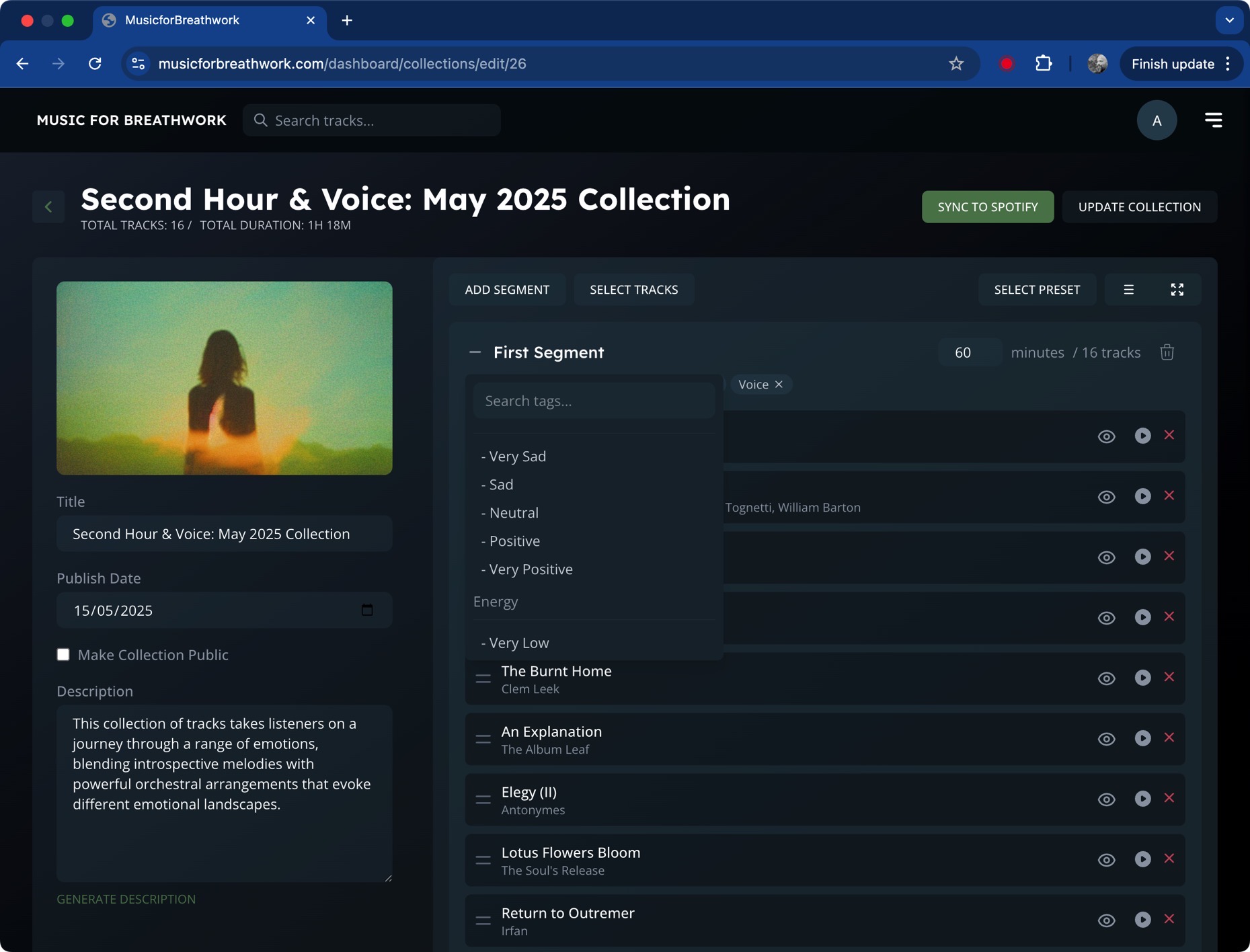Go back with the green chevron arrow
The height and width of the screenshot is (952, 1250).
(48, 206)
